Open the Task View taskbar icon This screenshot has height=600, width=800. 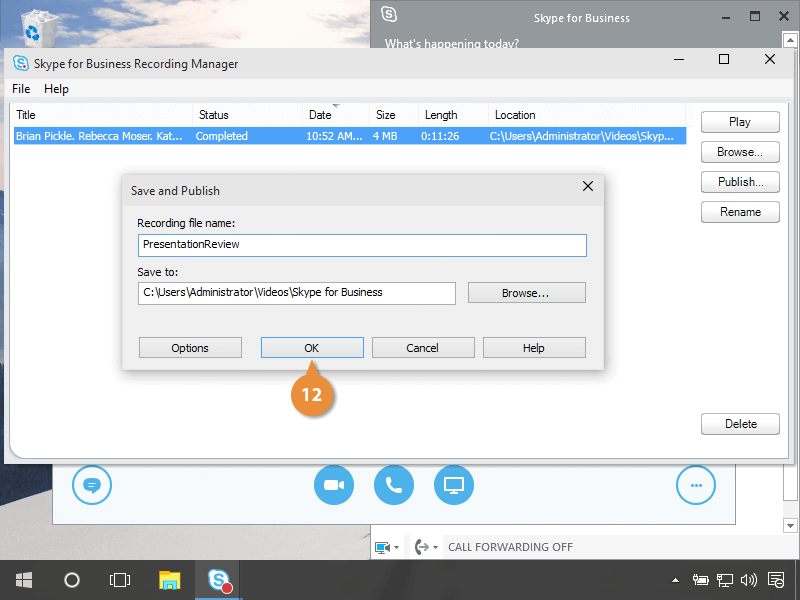point(120,580)
